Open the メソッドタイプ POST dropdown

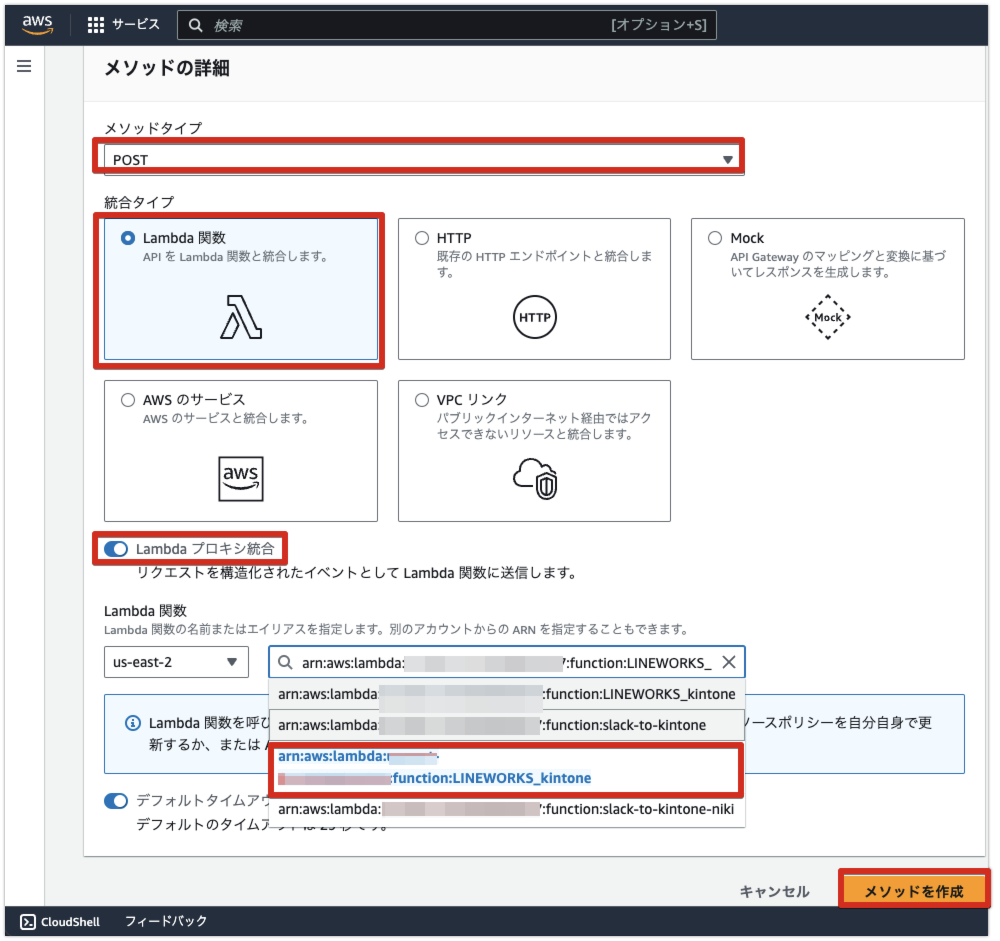pos(420,159)
